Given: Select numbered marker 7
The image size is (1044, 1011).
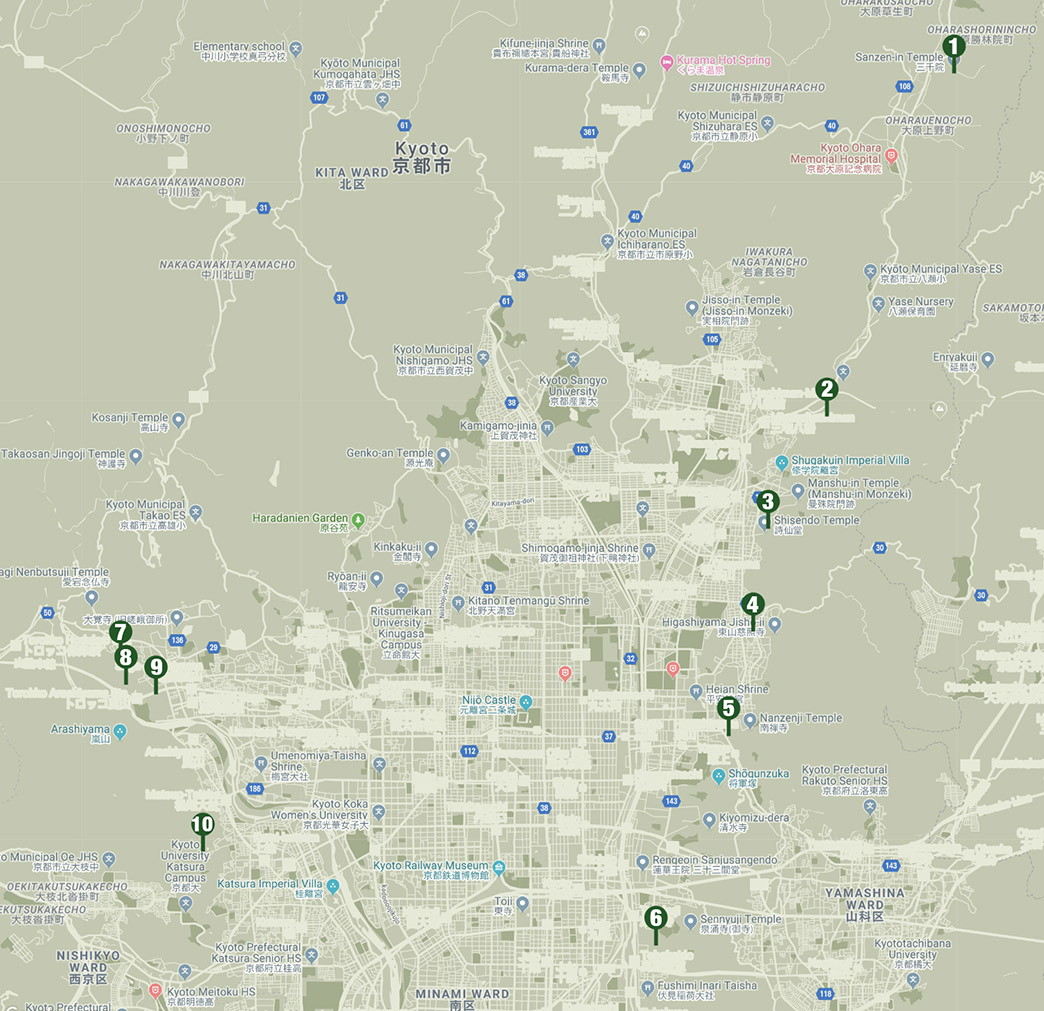Looking at the screenshot, I should pos(121,633).
